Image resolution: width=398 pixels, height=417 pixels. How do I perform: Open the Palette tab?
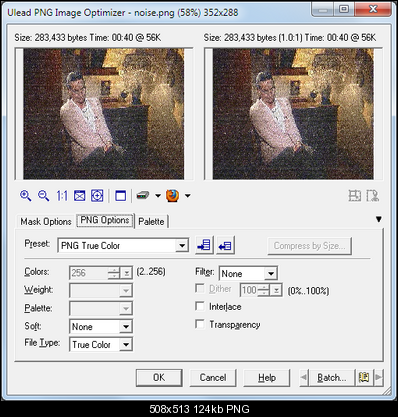(x=151, y=222)
